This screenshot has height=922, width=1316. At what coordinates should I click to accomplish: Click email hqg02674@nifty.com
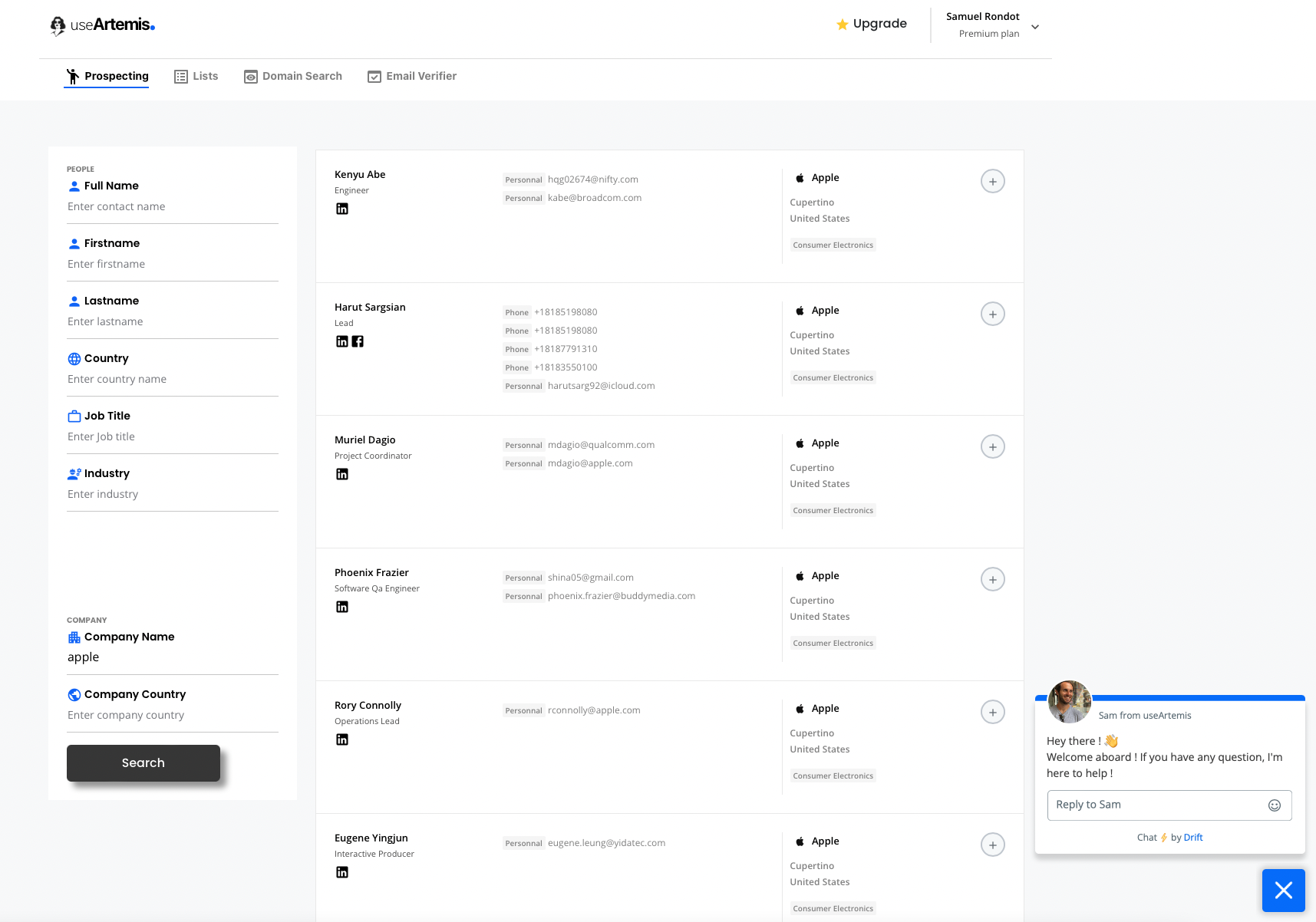coord(593,179)
